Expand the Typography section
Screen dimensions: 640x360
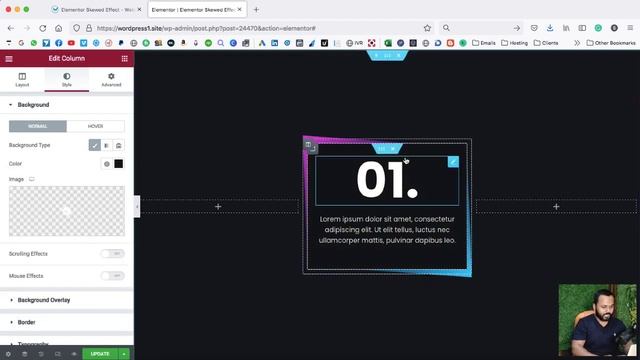(x=67, y=342)
